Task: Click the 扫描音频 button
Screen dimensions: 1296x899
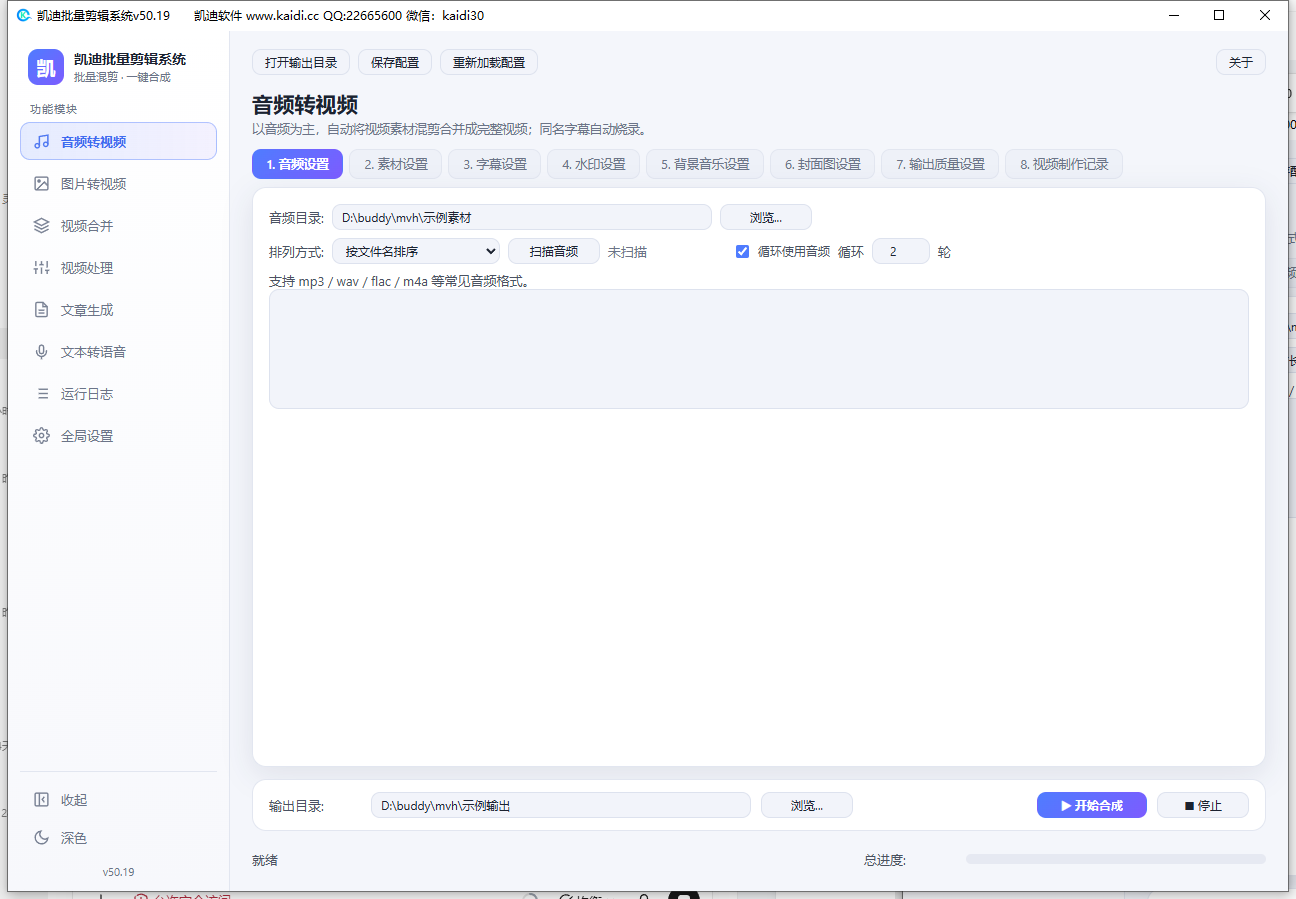Action: point(554,251)
